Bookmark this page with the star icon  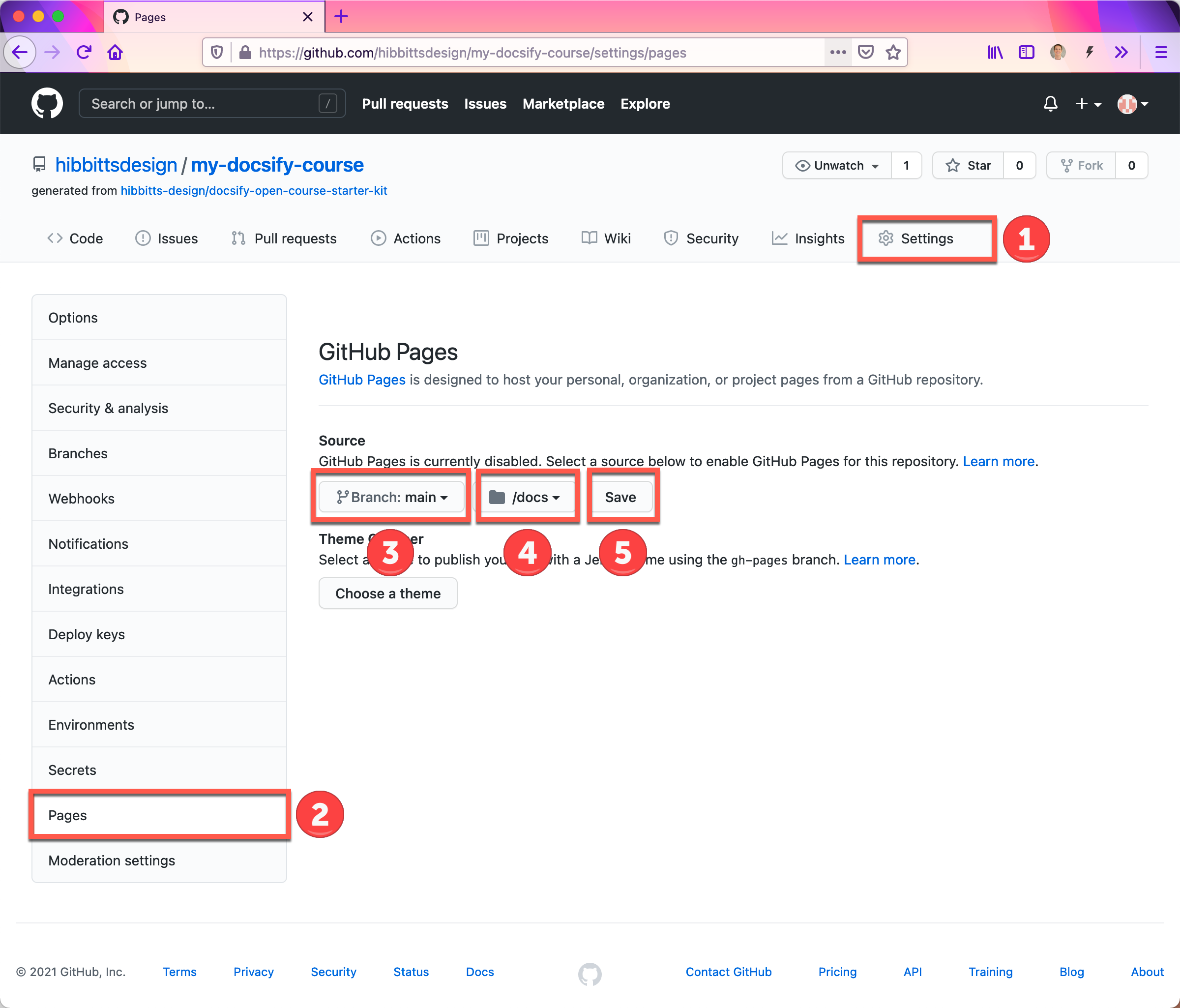pyautogui.click(x=893, y=53)
